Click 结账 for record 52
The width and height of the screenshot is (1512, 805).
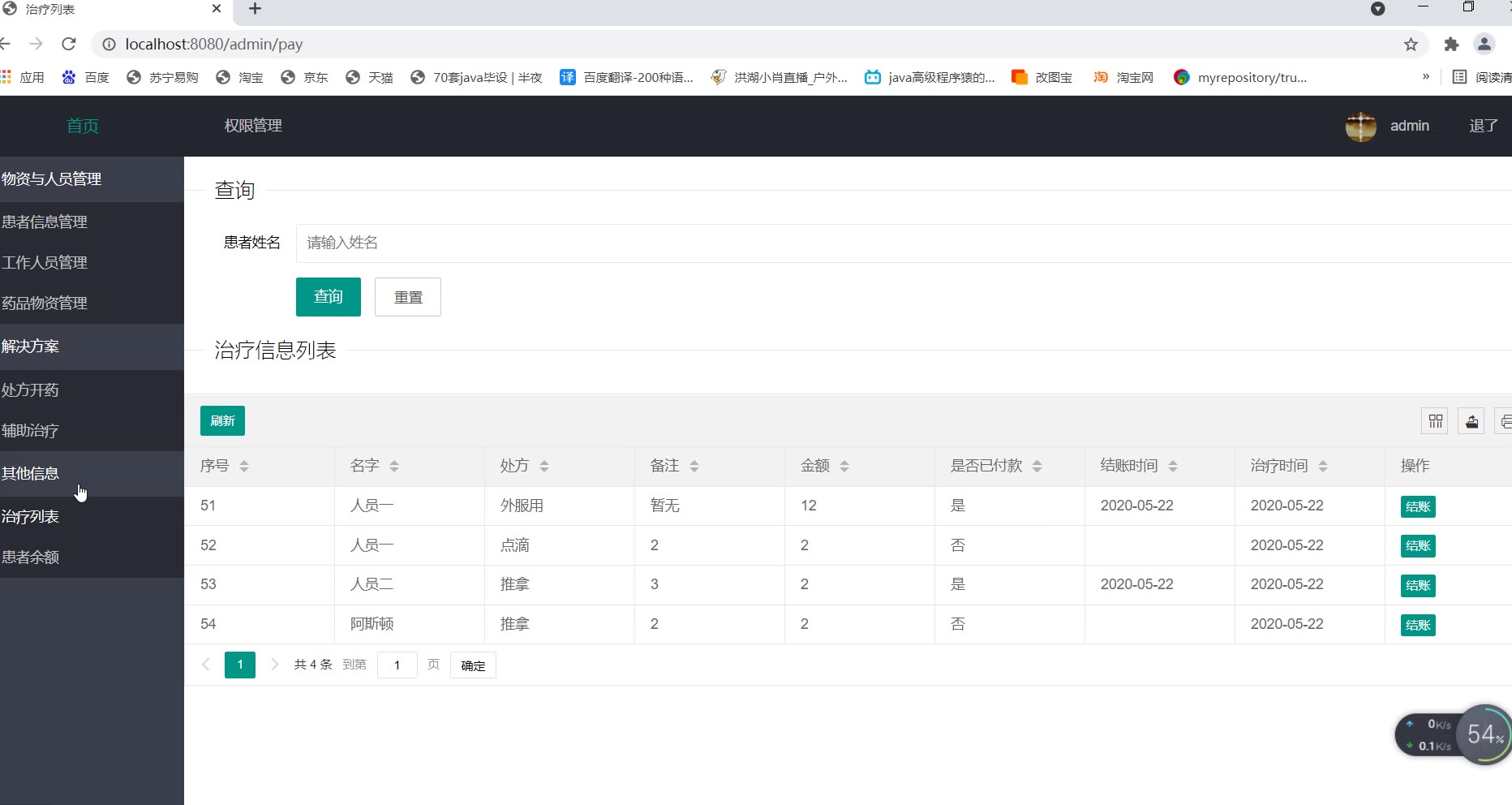coord(1418,546)
